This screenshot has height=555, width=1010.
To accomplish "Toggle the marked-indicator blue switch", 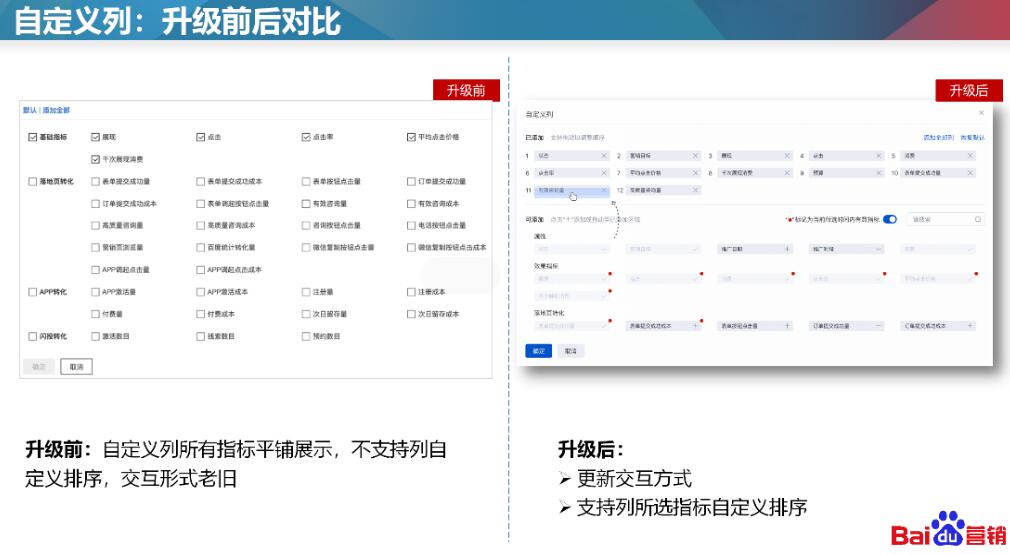I will click(x=889, y=219).
